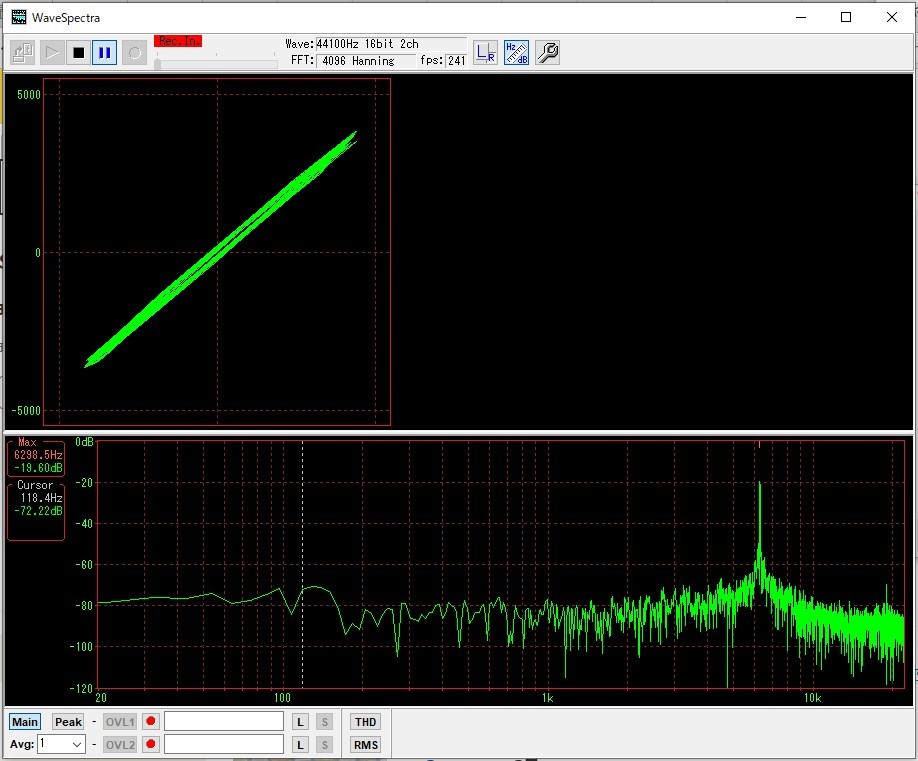Toggle the THD measurement display
The image size is (918, 761).
click(365, 722)
